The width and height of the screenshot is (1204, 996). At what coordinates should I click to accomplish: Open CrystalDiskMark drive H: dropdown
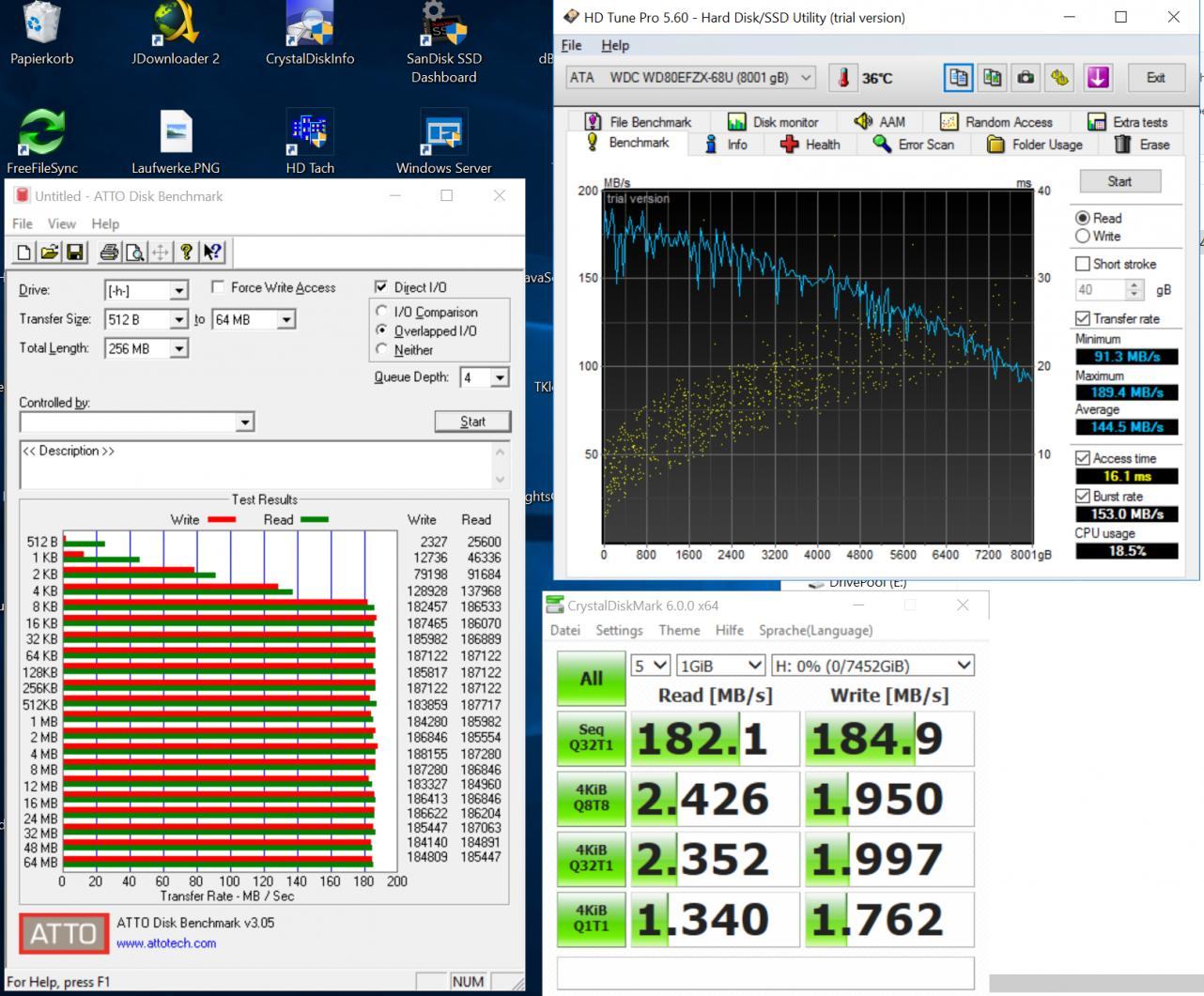tap(872, 666)
